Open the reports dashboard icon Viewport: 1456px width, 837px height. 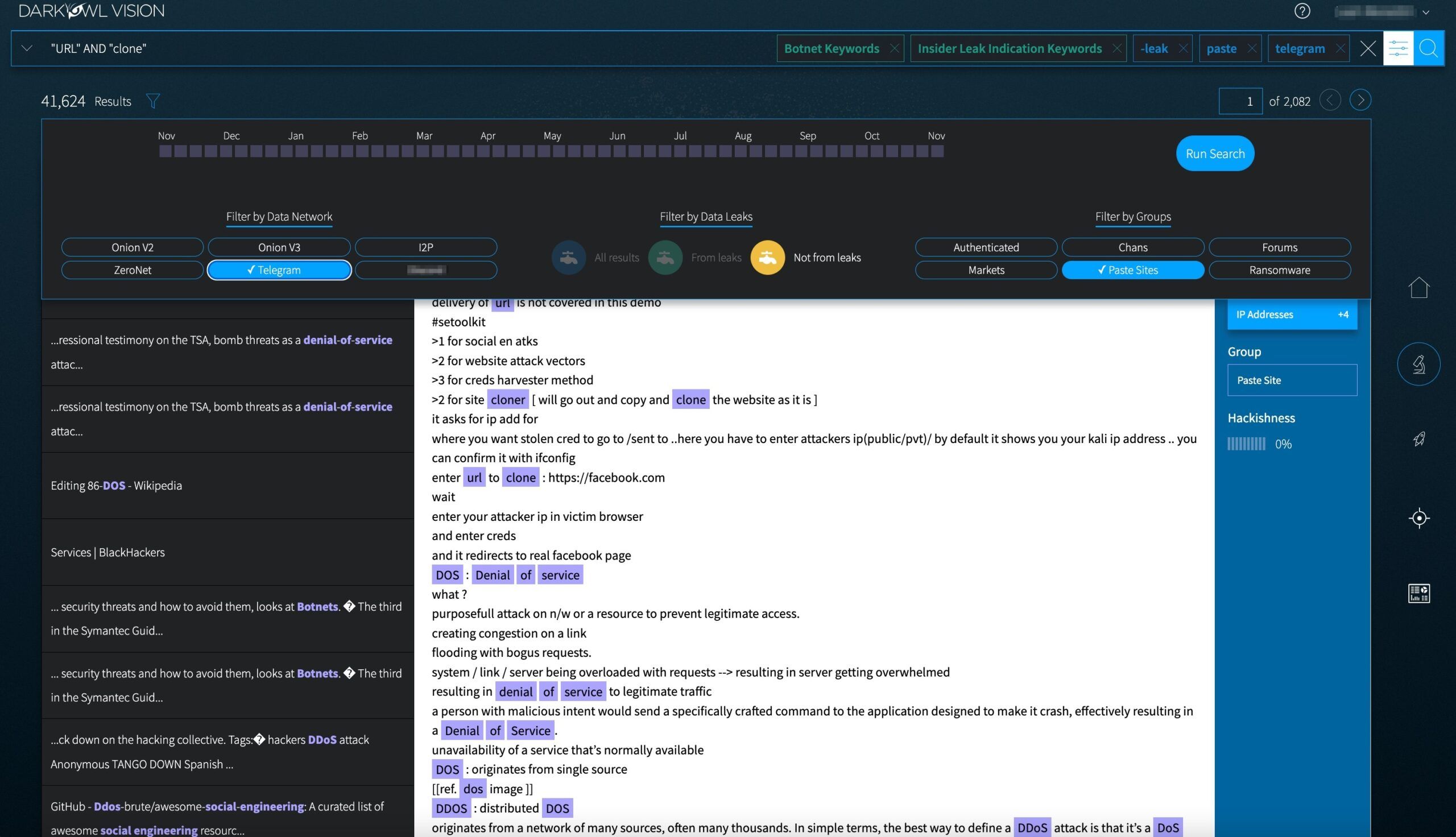coord(1420,593)
